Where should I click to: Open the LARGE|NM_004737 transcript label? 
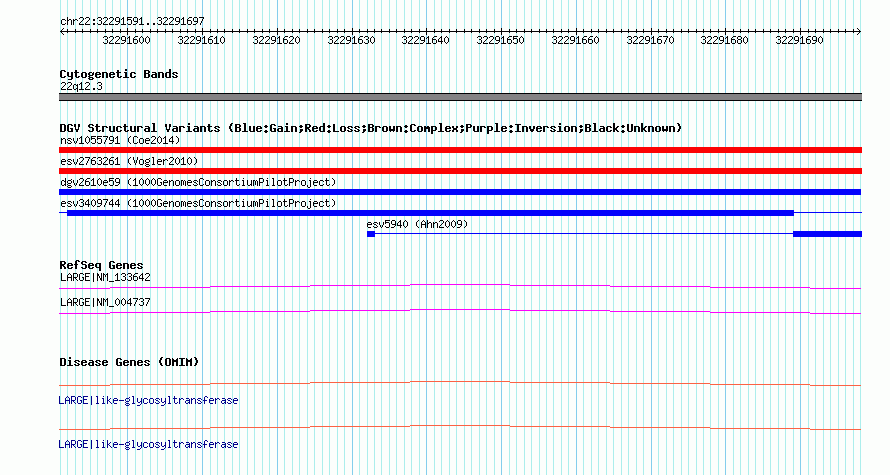click(x=105, y=302)
